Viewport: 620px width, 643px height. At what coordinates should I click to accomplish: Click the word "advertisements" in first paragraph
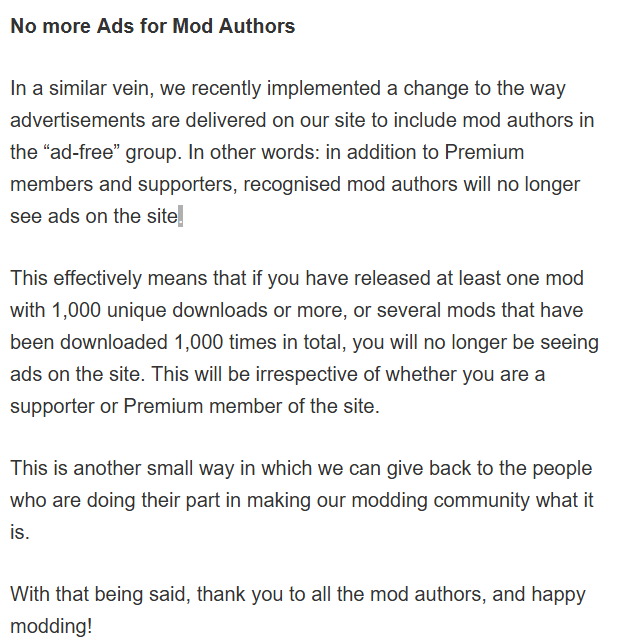(78, 120)
